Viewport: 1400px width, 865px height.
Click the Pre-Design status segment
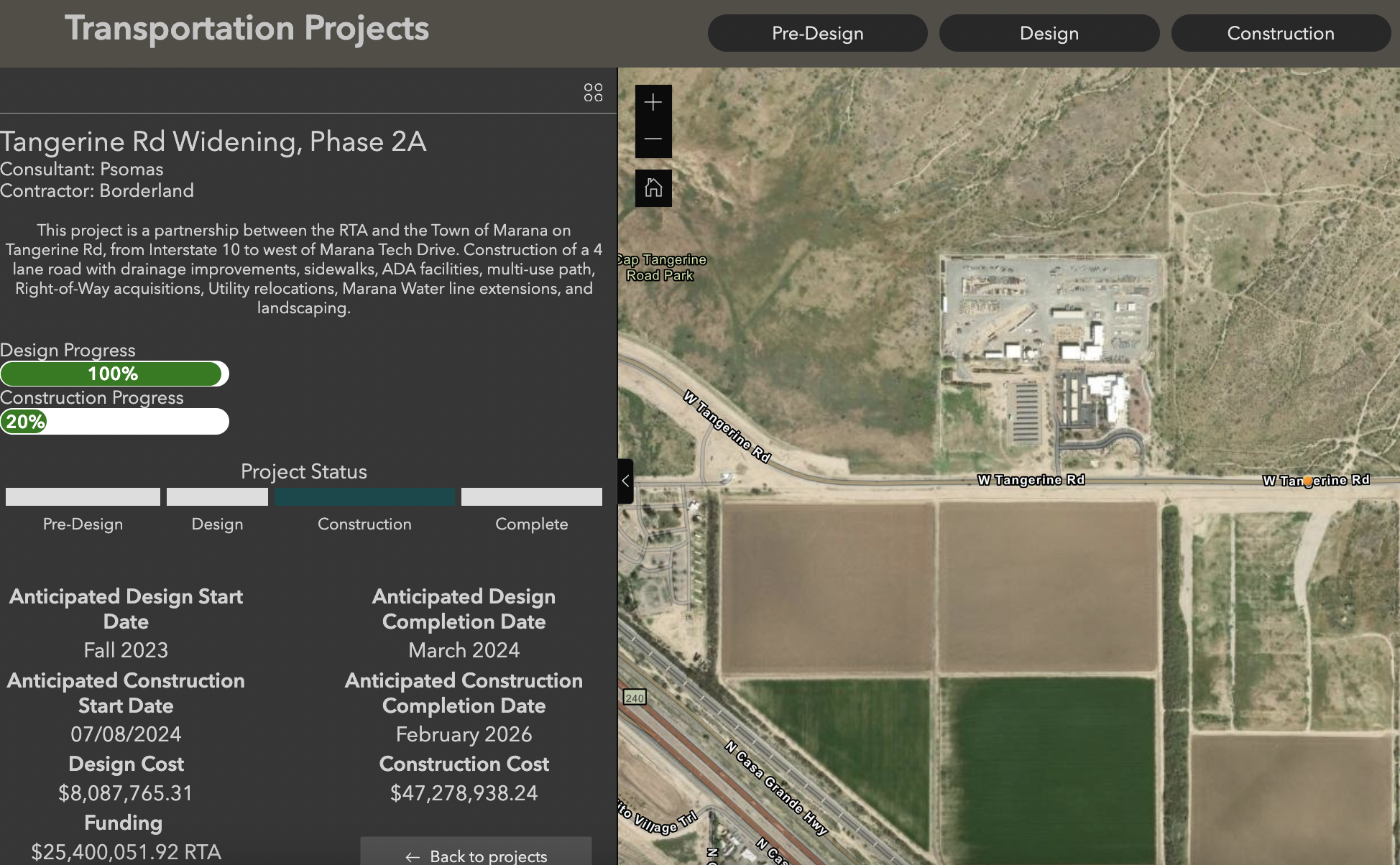[x=83, y=497]
